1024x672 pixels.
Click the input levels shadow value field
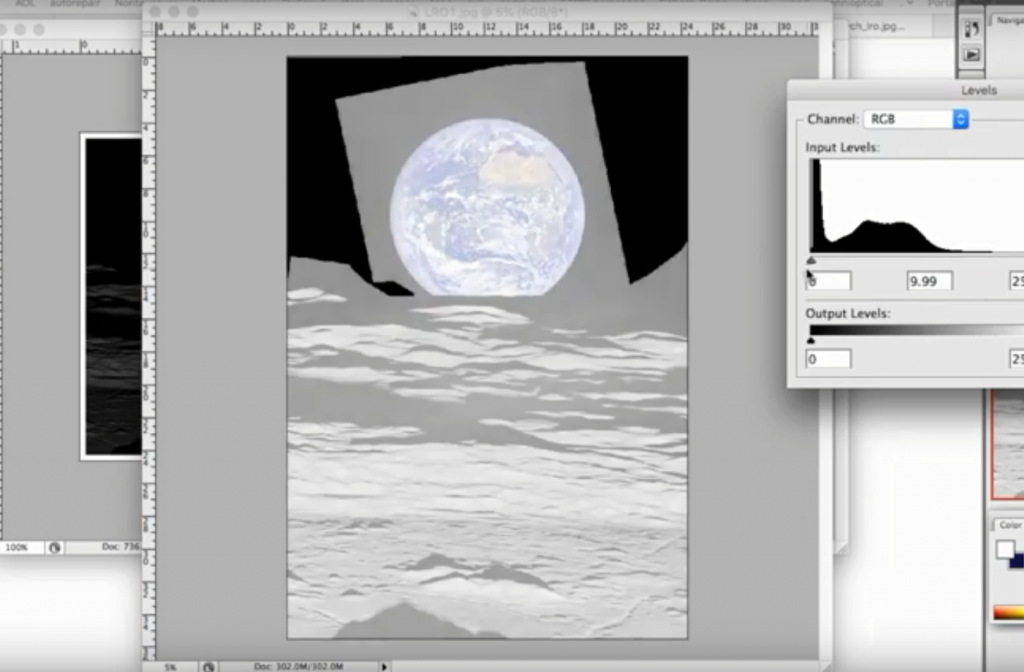pyautogui.click(x=829, y=282)
